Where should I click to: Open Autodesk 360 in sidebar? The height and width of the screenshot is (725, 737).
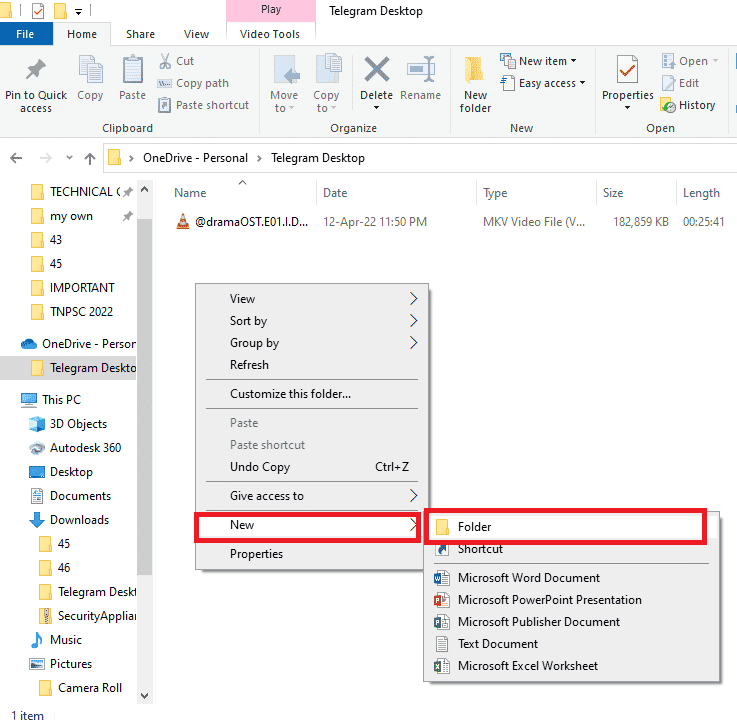pyautogui.click(x=75, y=448)
